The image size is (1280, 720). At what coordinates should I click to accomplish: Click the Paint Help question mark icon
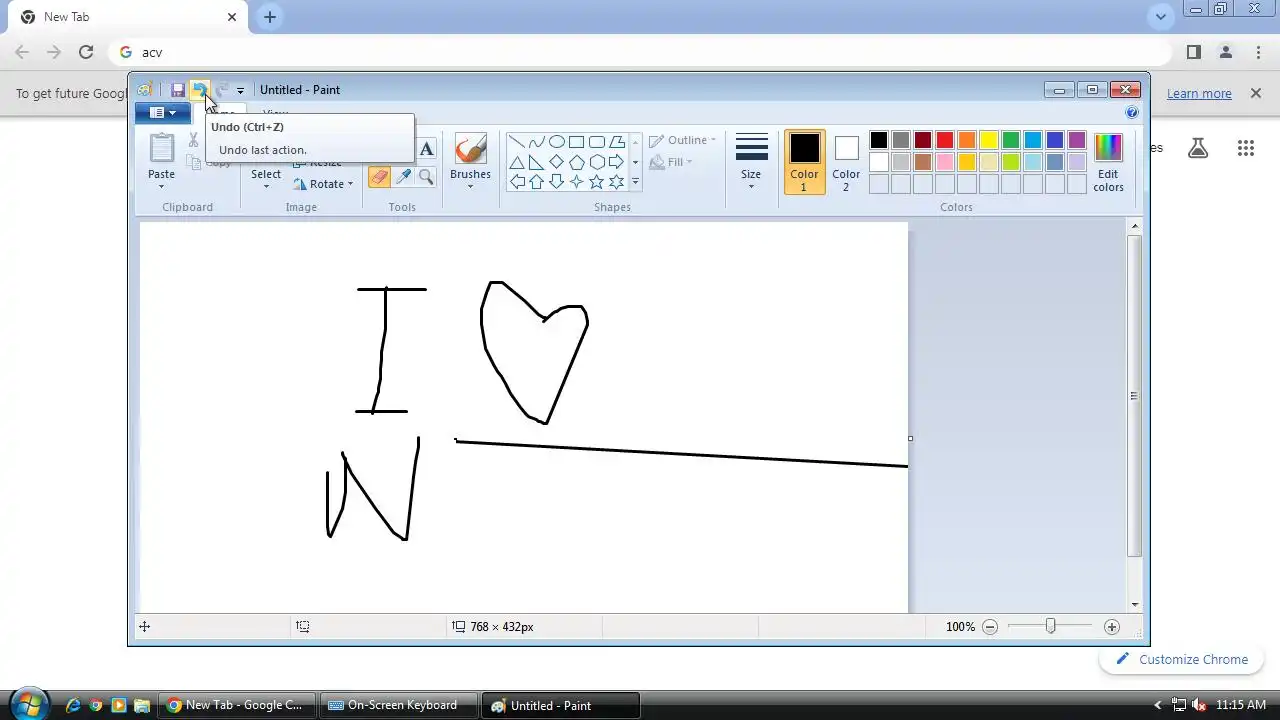1132,113
